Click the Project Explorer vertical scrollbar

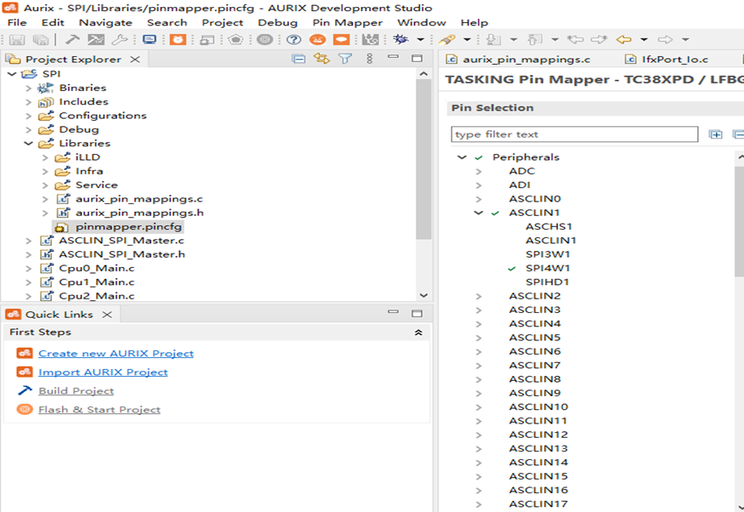tap(424, 159)
